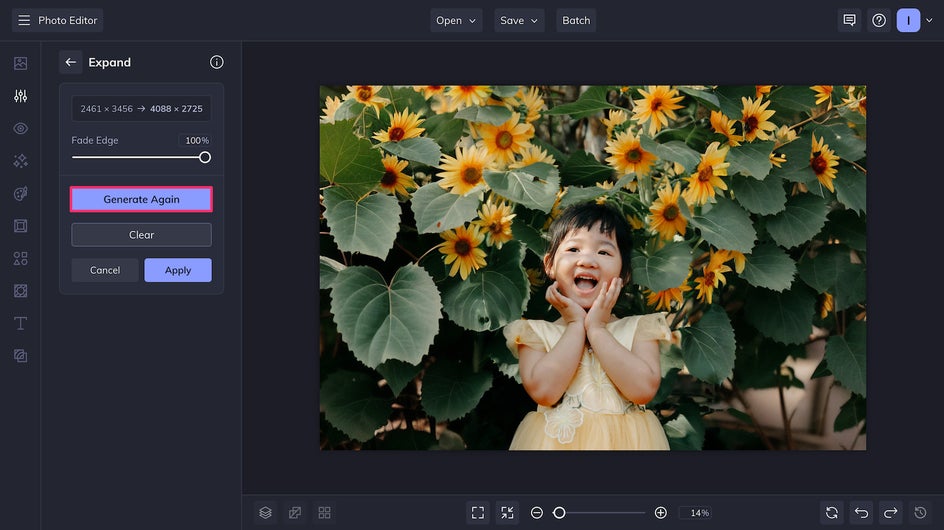The height and width of the screenshot is (530, 944).
Task: Open the grid view icon in bottom bar
Action: (324, 513)
